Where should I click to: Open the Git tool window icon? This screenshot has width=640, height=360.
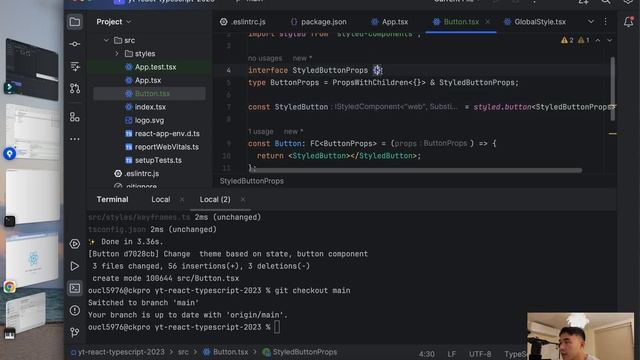(x=75, y=332)
